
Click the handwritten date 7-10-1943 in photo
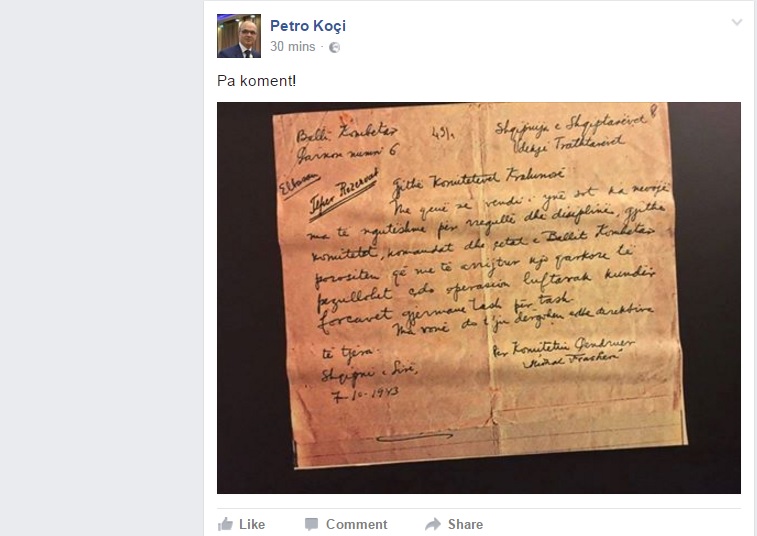pos(365,395)
